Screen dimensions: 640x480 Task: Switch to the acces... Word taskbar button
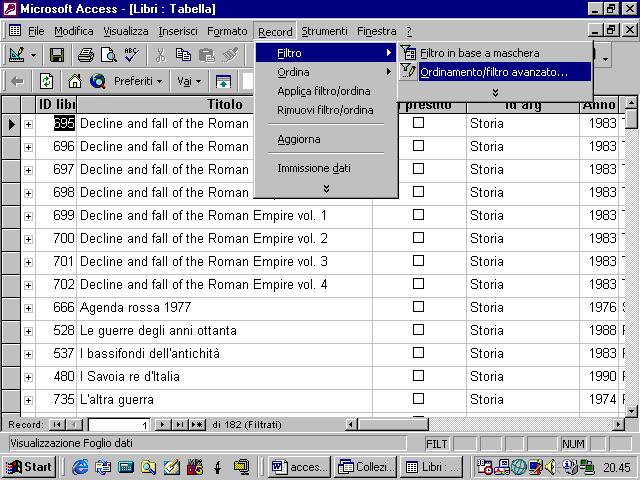click(300, 467)
